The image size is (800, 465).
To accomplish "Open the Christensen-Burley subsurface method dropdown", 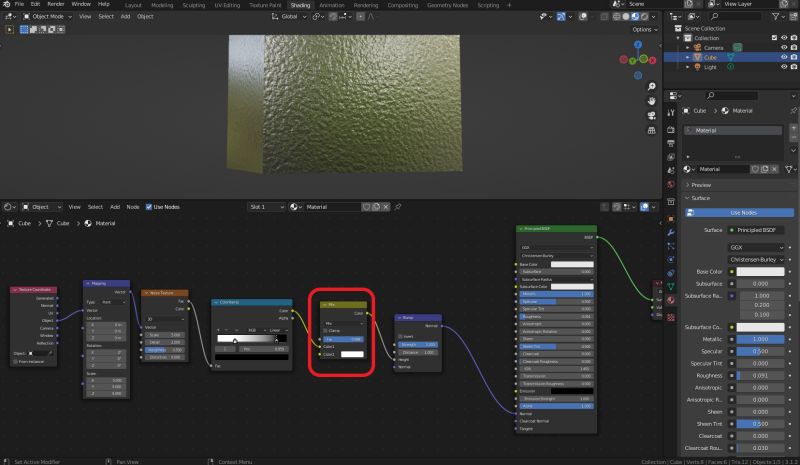I will pos(756,260).
